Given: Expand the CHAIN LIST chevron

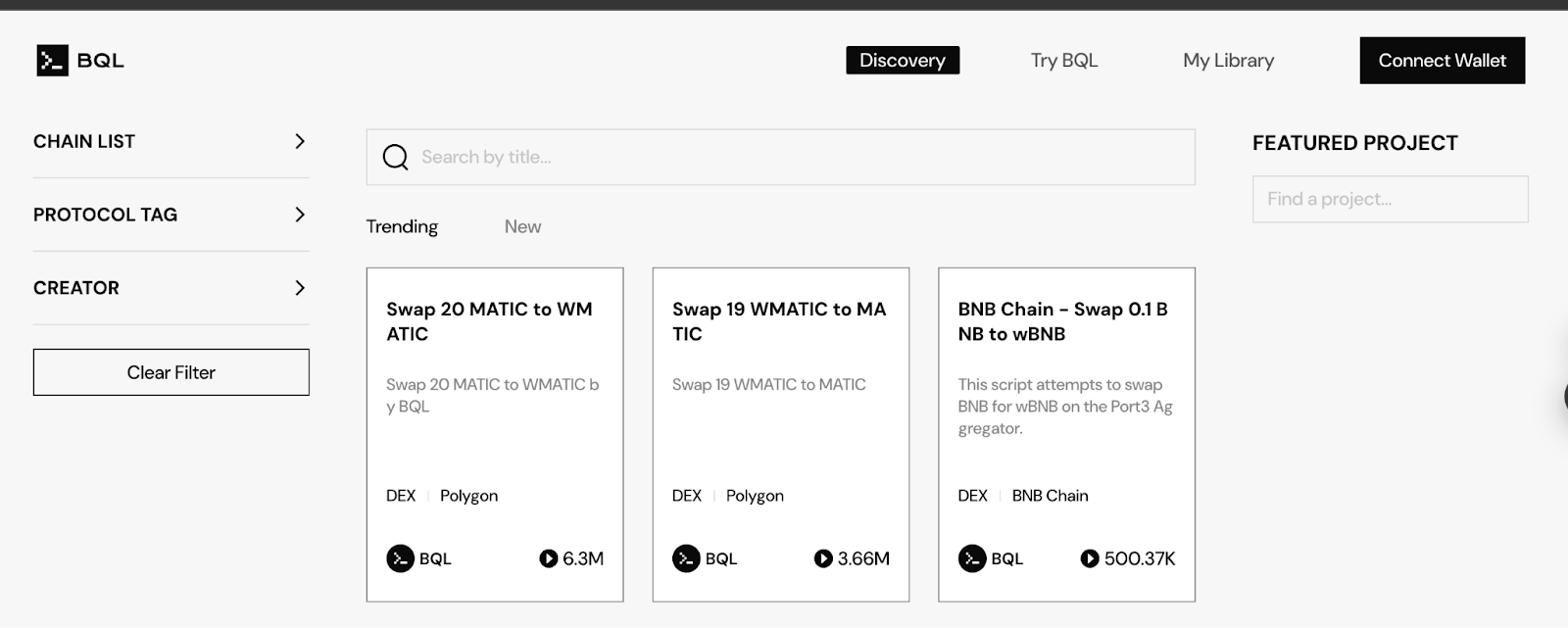Looking at the screenshot, I should pyautogui.click(x=300, y=141).
